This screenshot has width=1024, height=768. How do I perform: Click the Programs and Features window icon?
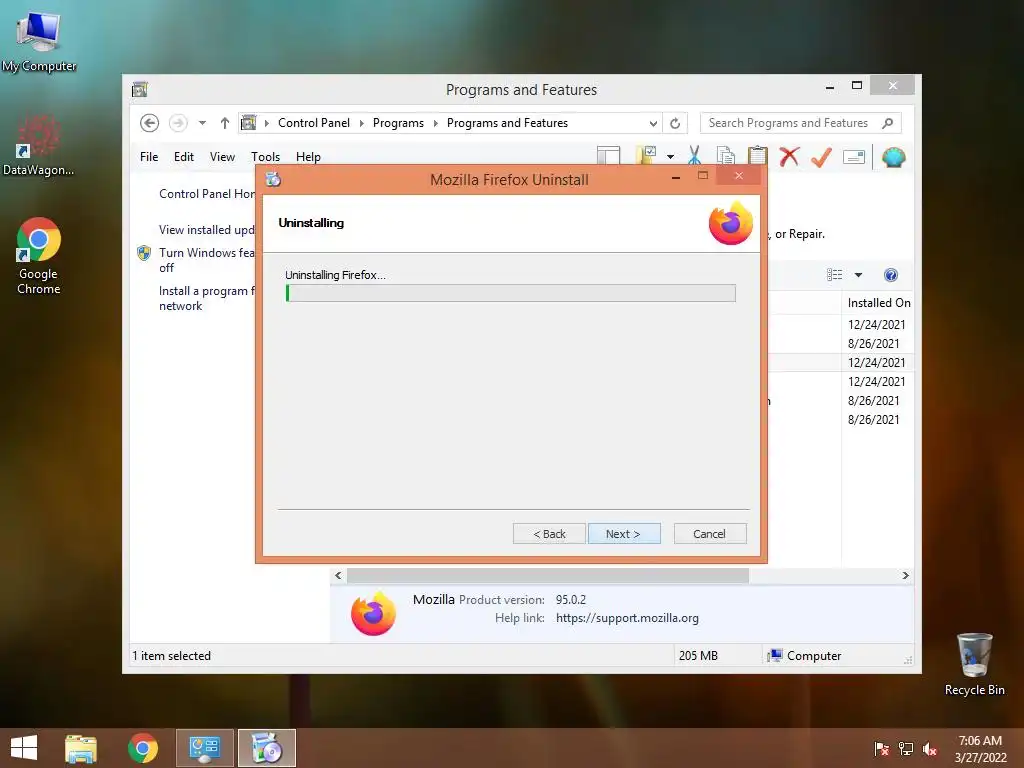(x=140, y=89)
